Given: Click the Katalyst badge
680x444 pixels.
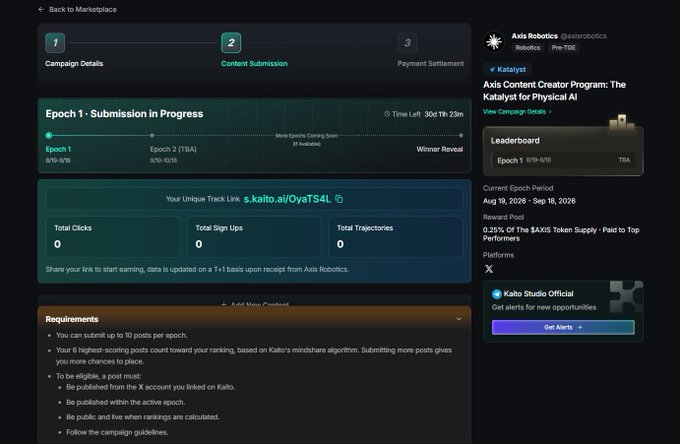Looking at the screenshot, I should click(x=507, y=69).
